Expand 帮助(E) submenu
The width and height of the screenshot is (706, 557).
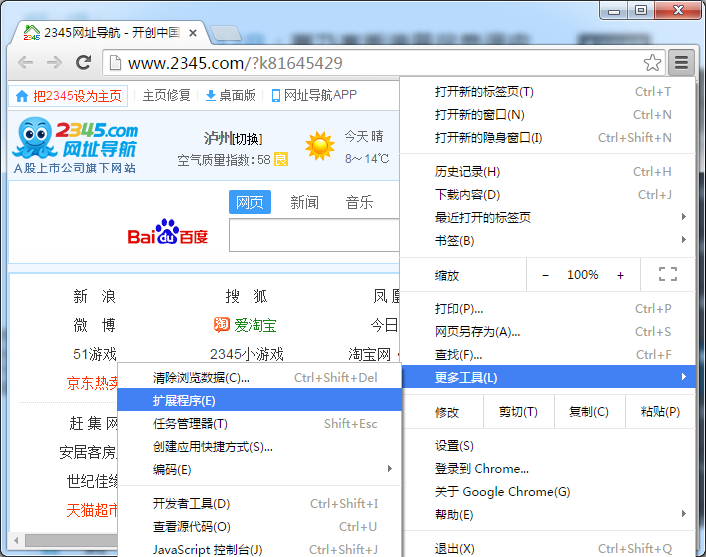tap(548, 515)
